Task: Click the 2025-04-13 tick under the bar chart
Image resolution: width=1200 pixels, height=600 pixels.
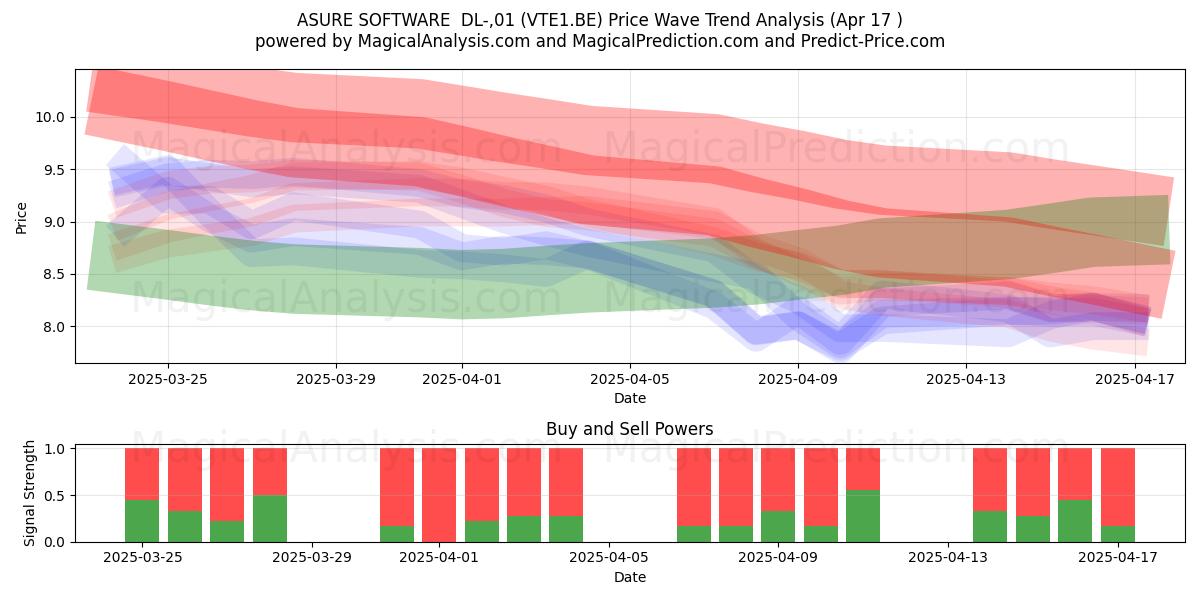Action: (x=948, y=558)
